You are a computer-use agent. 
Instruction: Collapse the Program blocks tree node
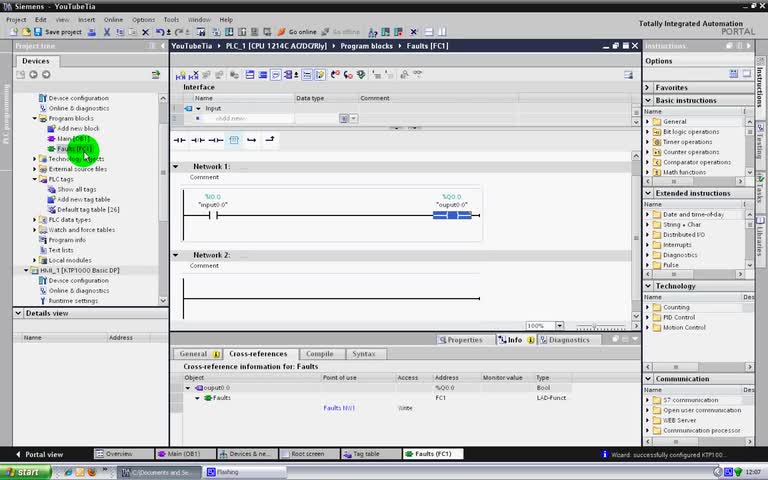click(35, 119)
